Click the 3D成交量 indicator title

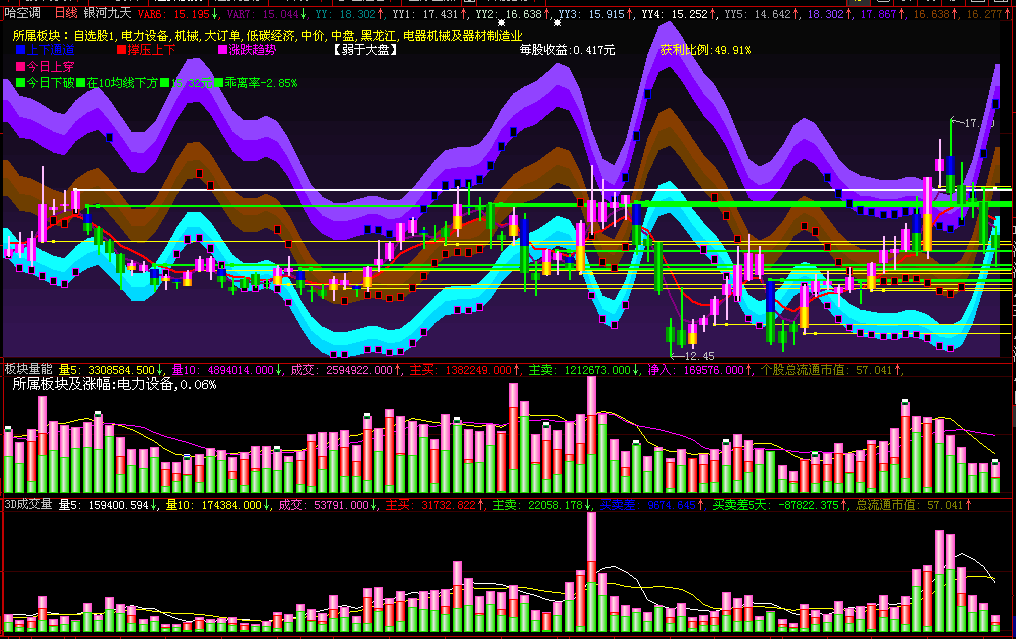[x=29, y=504]
